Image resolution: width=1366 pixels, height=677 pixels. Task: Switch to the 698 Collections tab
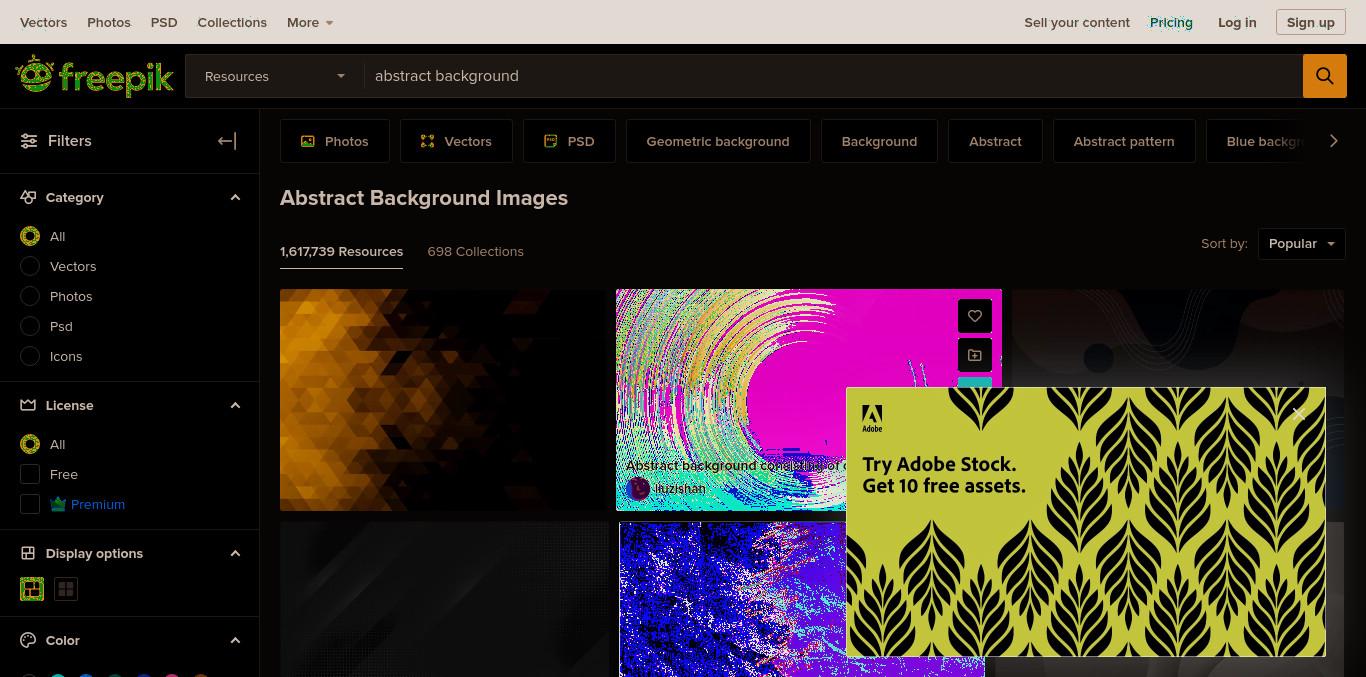coord(475,251)
